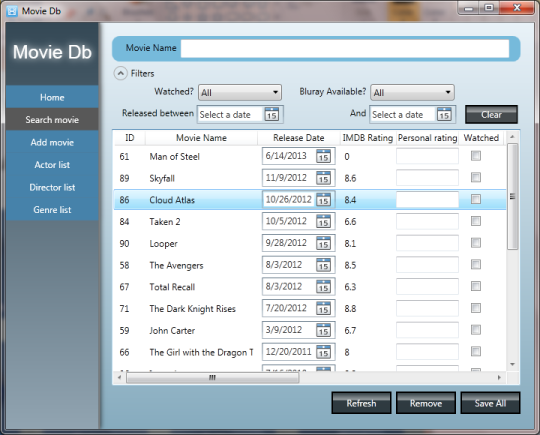Mark Man of Steel as watched
The image size is (540, 435).
pyautogui.click(x=476, y=156)
